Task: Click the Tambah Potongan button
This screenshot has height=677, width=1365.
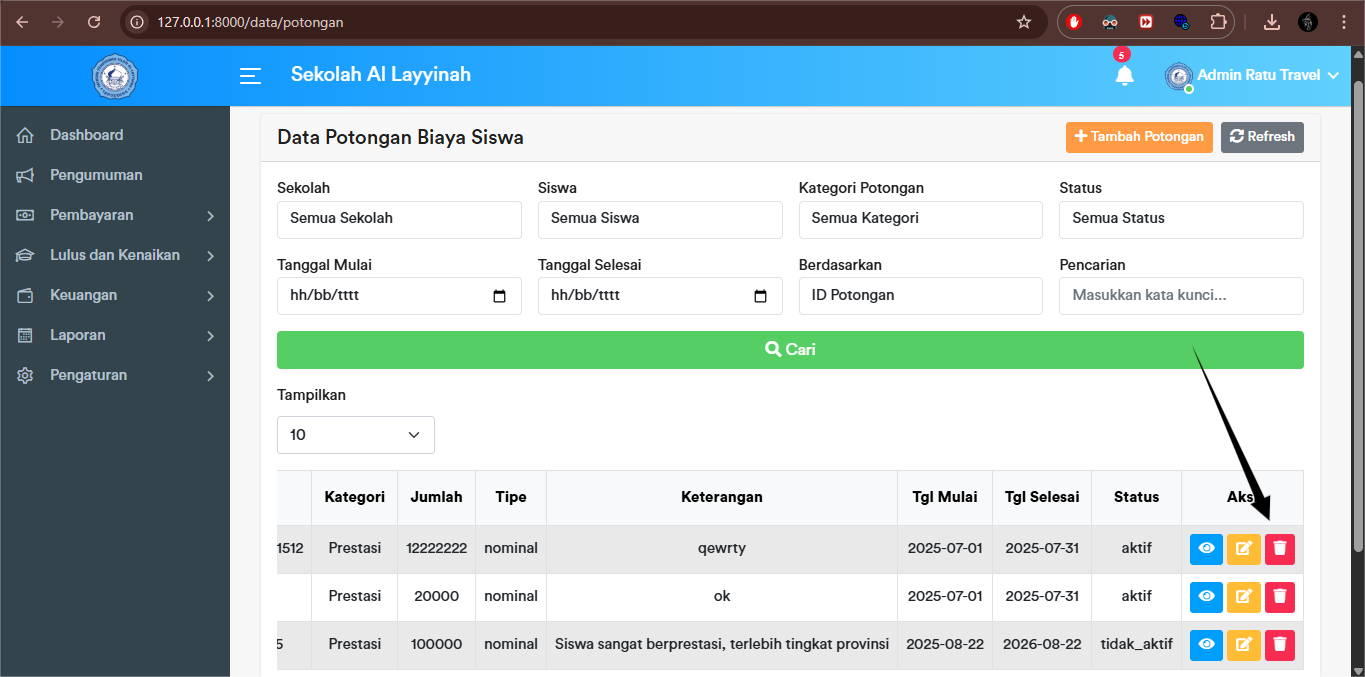Action: click(x=1139, y=137)
